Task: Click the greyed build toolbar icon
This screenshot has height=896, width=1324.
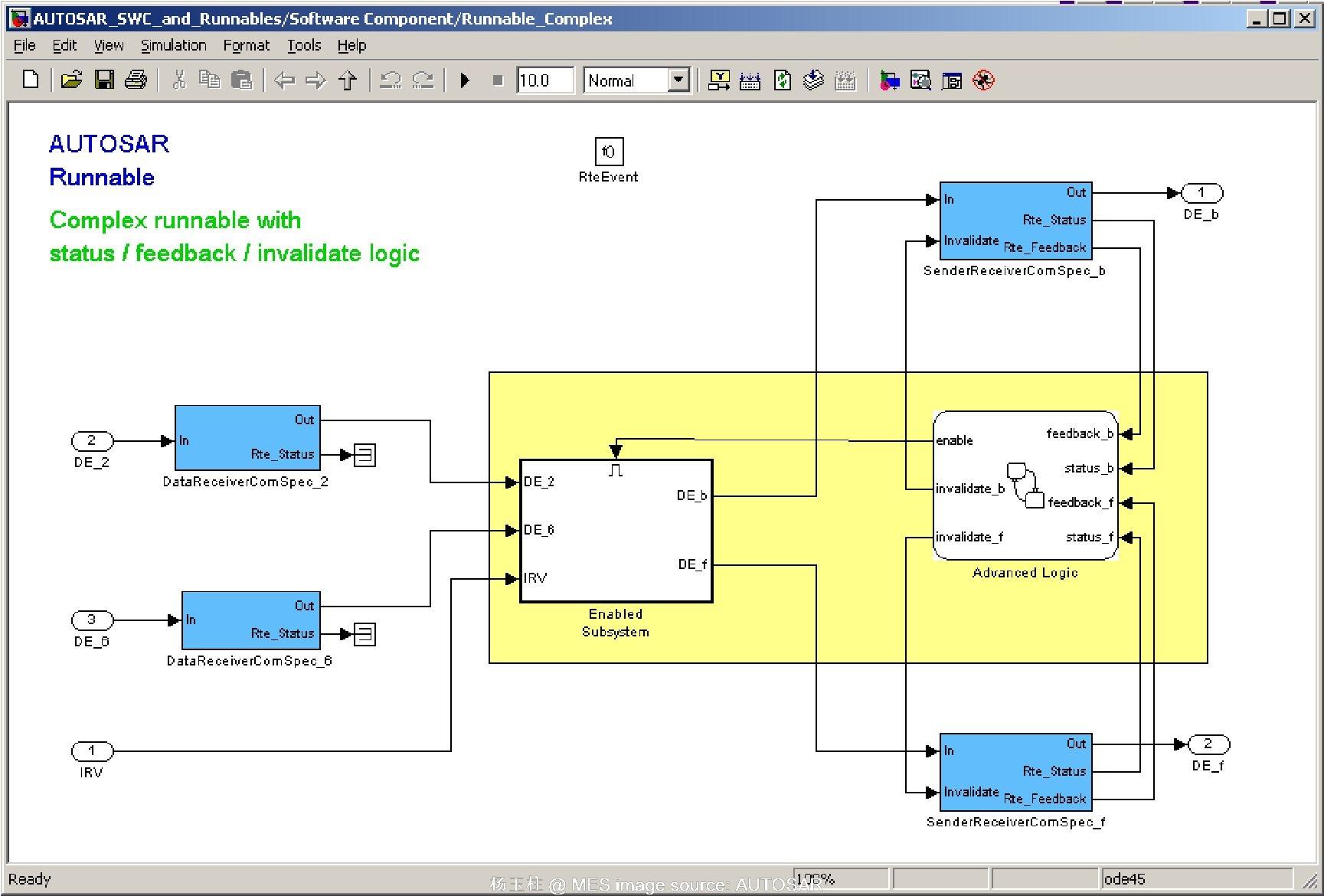Action: [845, 80]
